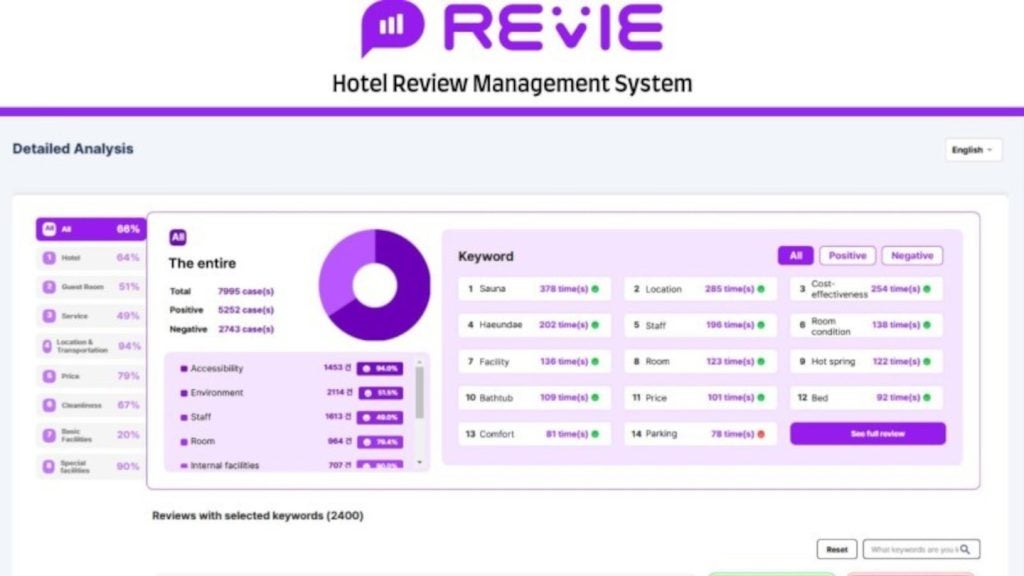Toggle the Accessibility 94.0% percentage badge

click(x=380, y=368)
